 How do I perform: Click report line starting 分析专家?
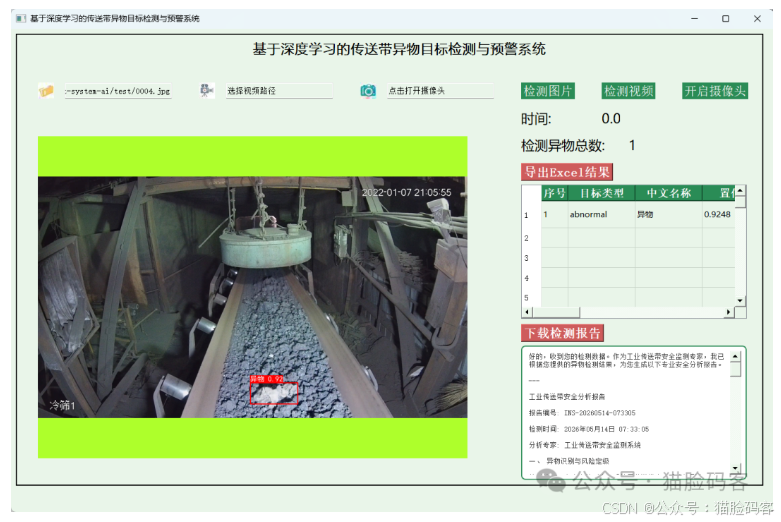[584, 445]
